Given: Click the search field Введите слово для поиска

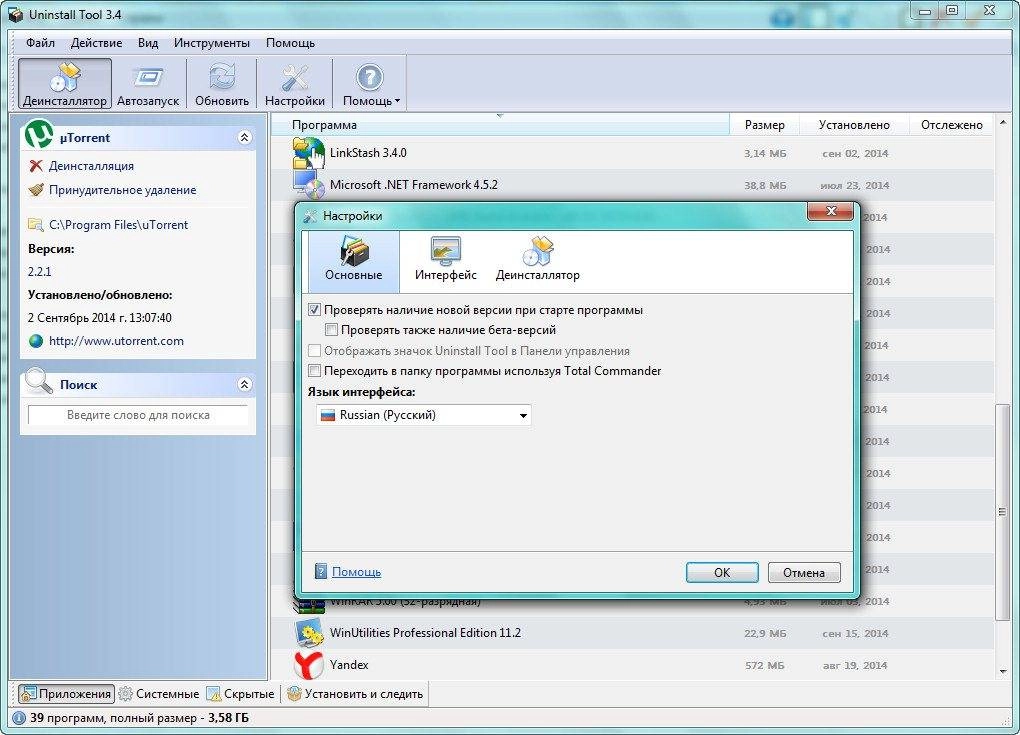Looking at the screenshot, I should click(x=138, y=415).
